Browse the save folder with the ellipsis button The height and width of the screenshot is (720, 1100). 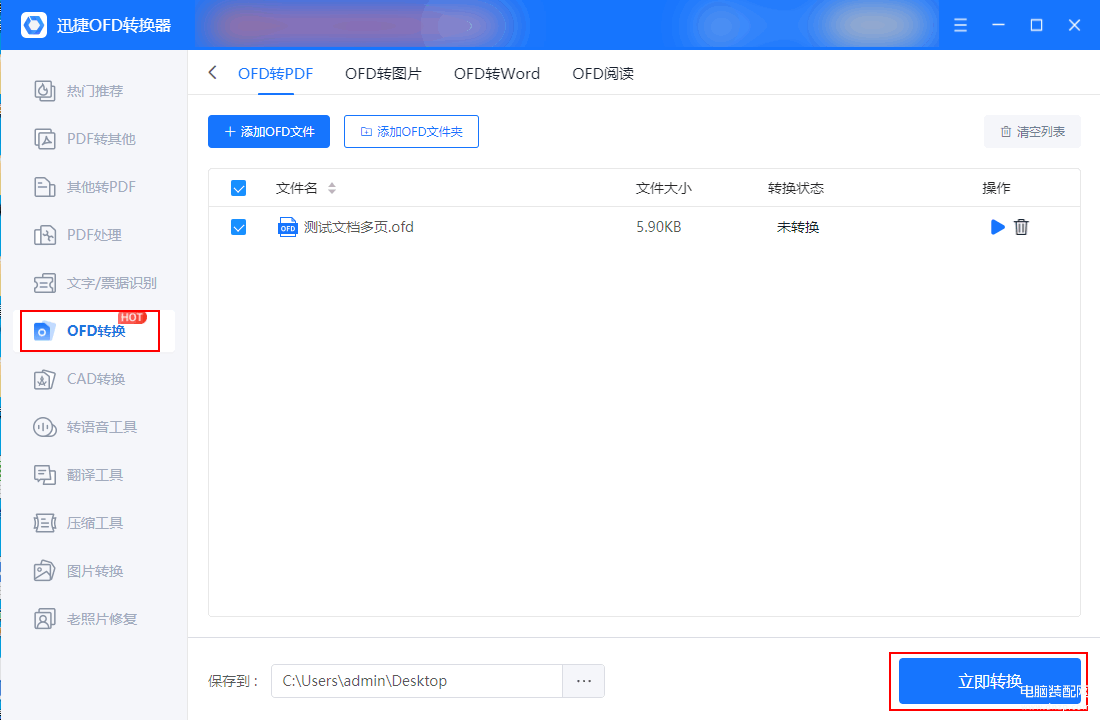[x=584, y=681]
